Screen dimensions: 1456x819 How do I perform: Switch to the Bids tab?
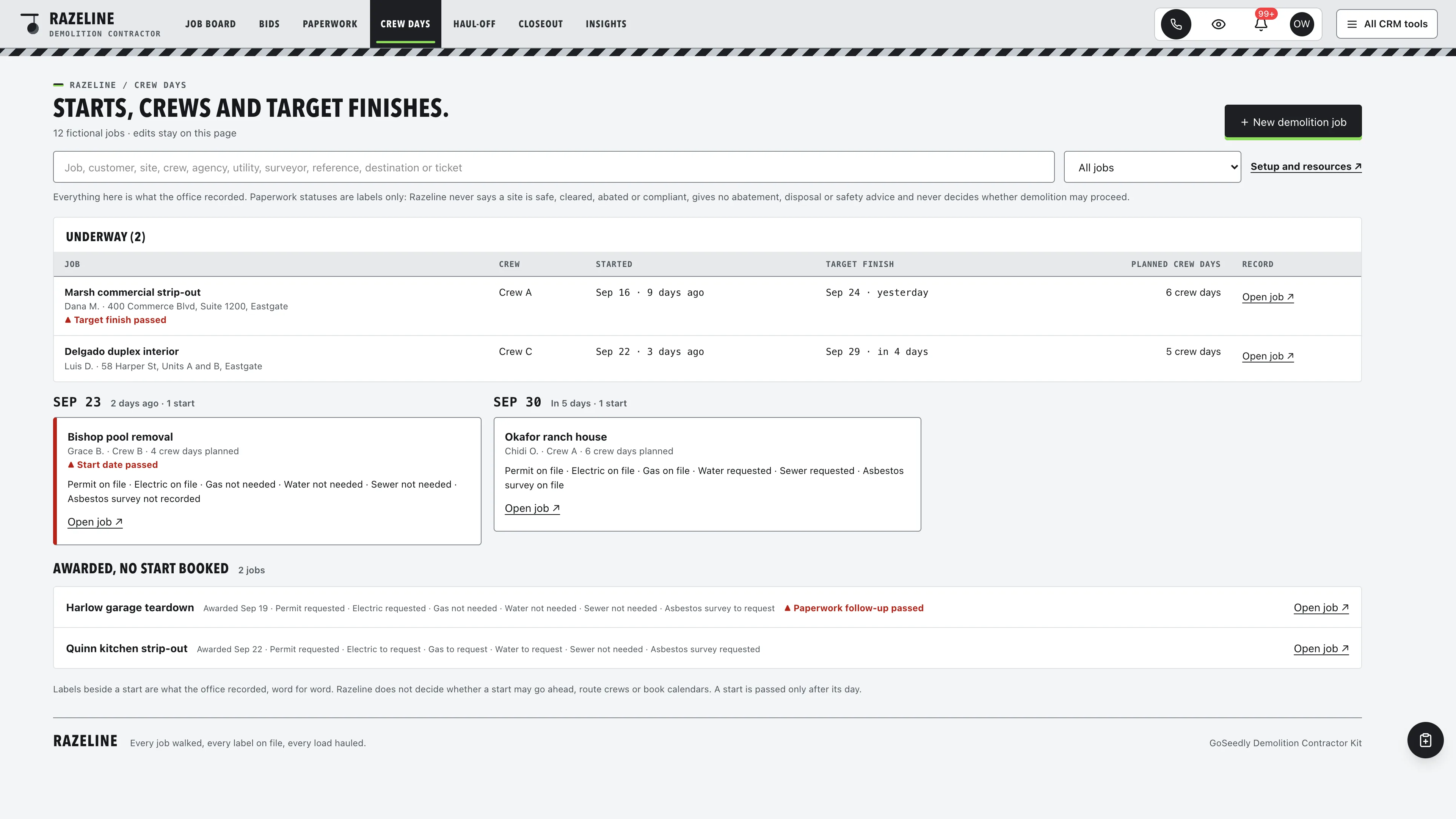pos(269,24)
